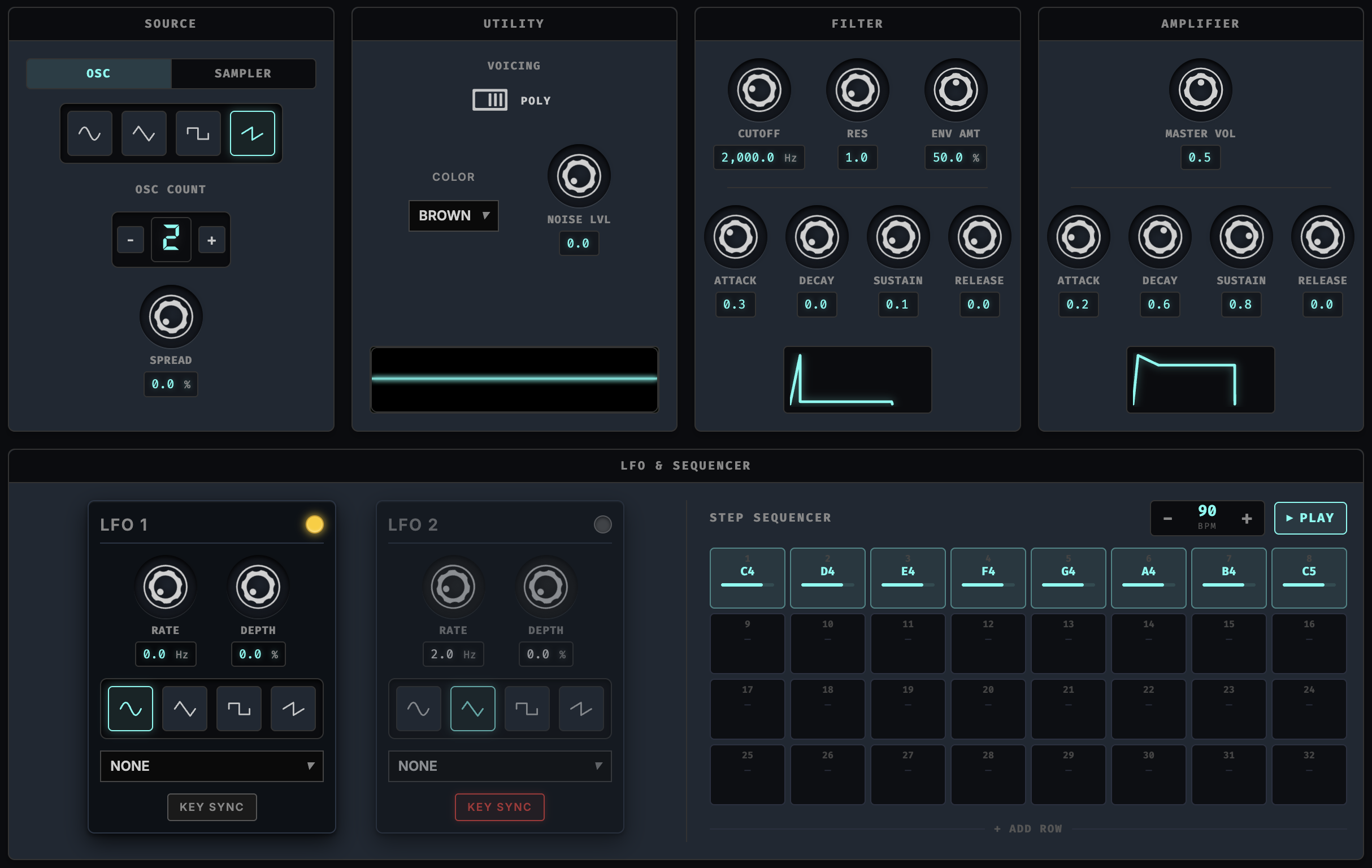Click the LFO 1 DEPTH knob

(258, 587)
